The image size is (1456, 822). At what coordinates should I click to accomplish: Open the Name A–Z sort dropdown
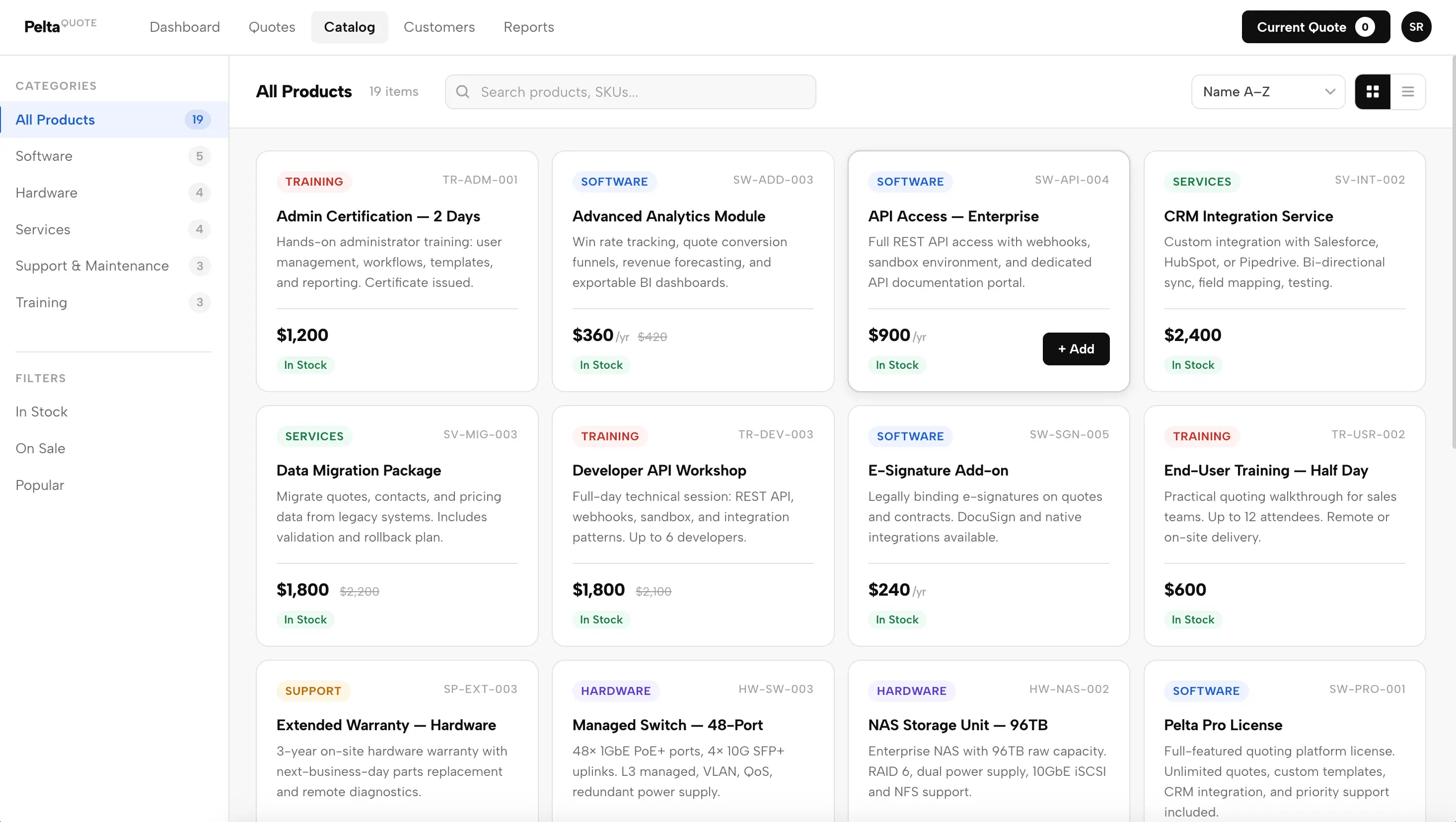point(1268,91)
